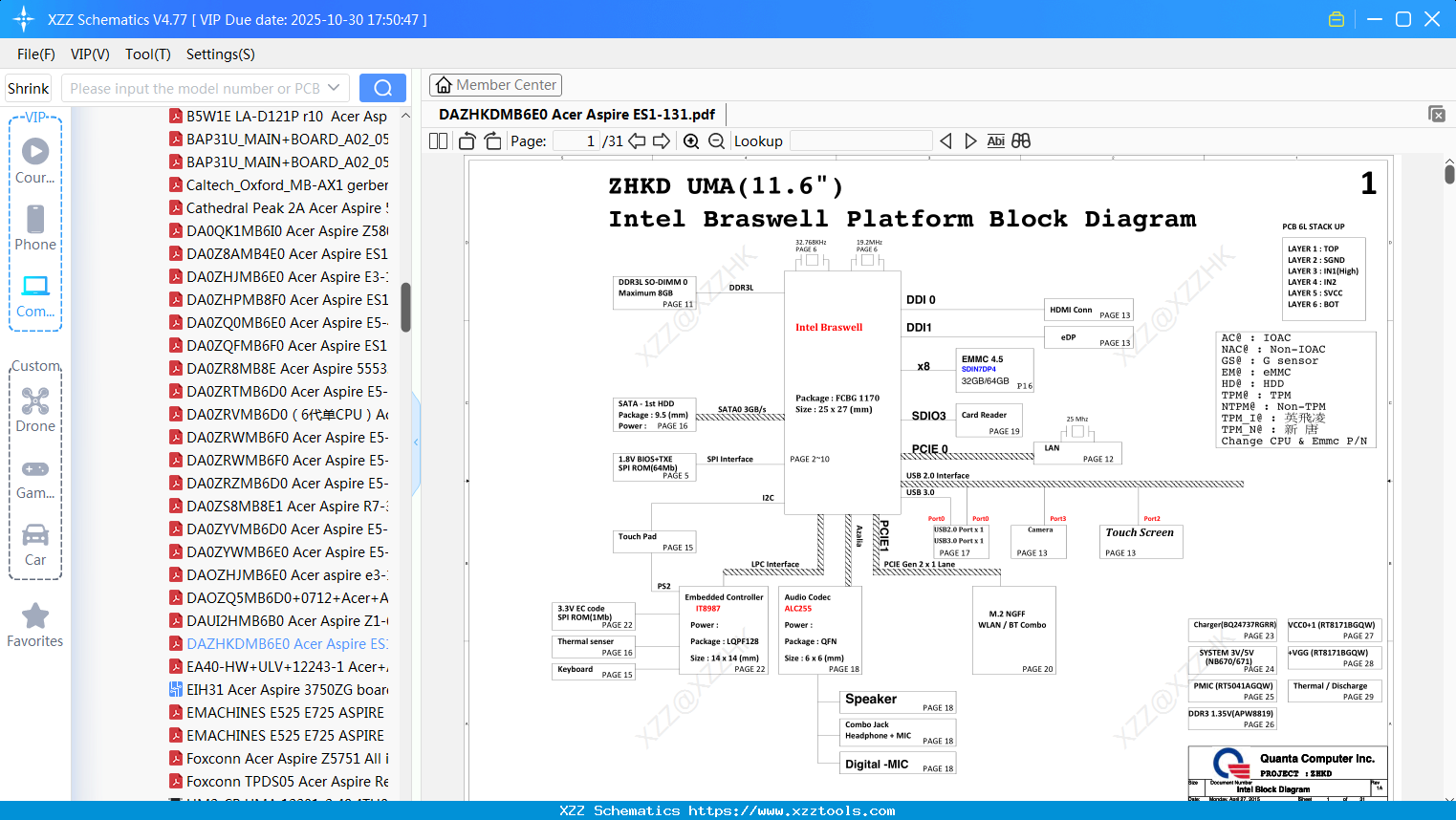Screen dimensions: 1456x820
Task: Open the Member Center
Action: [495, 85]
